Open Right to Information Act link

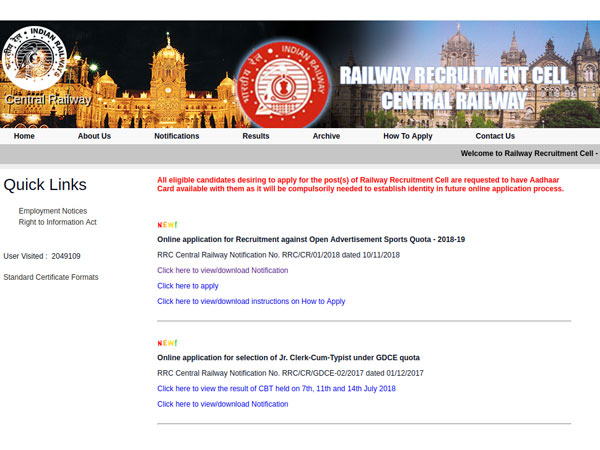click(57, 222)
